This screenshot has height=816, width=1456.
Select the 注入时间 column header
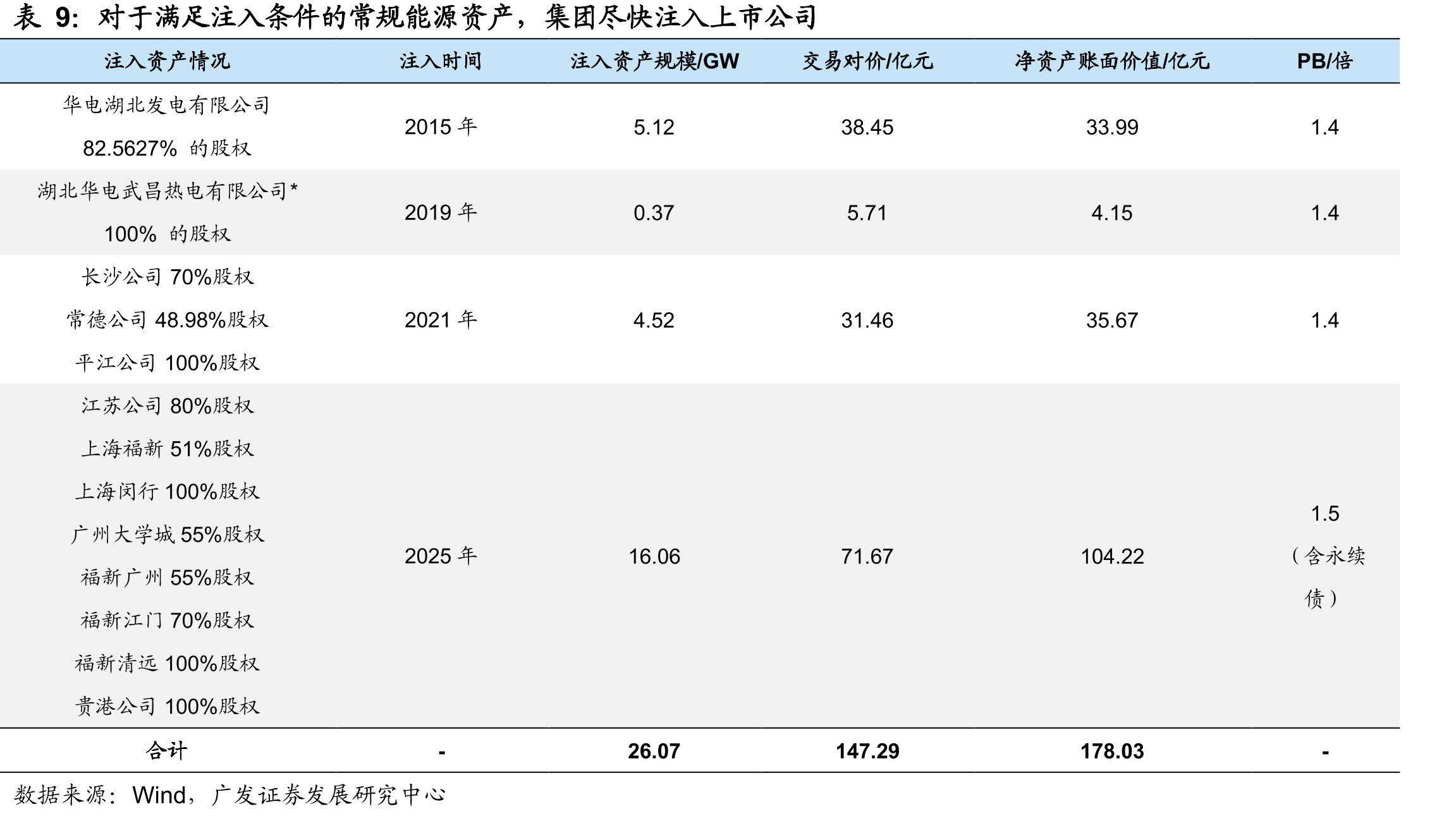pyautogui.click(x=441, y=61)
